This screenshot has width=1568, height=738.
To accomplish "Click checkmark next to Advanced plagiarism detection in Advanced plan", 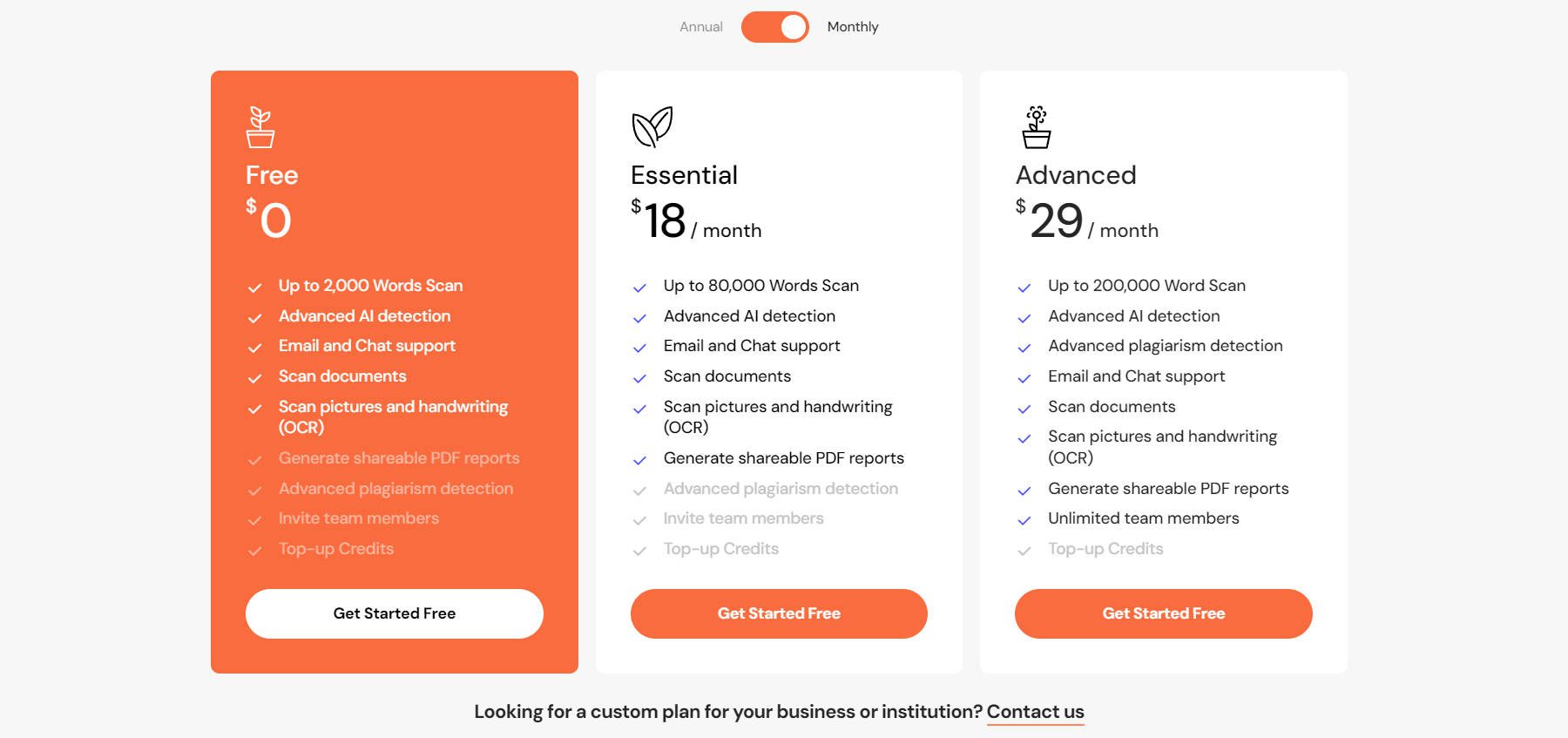I will pos(1024,348).
